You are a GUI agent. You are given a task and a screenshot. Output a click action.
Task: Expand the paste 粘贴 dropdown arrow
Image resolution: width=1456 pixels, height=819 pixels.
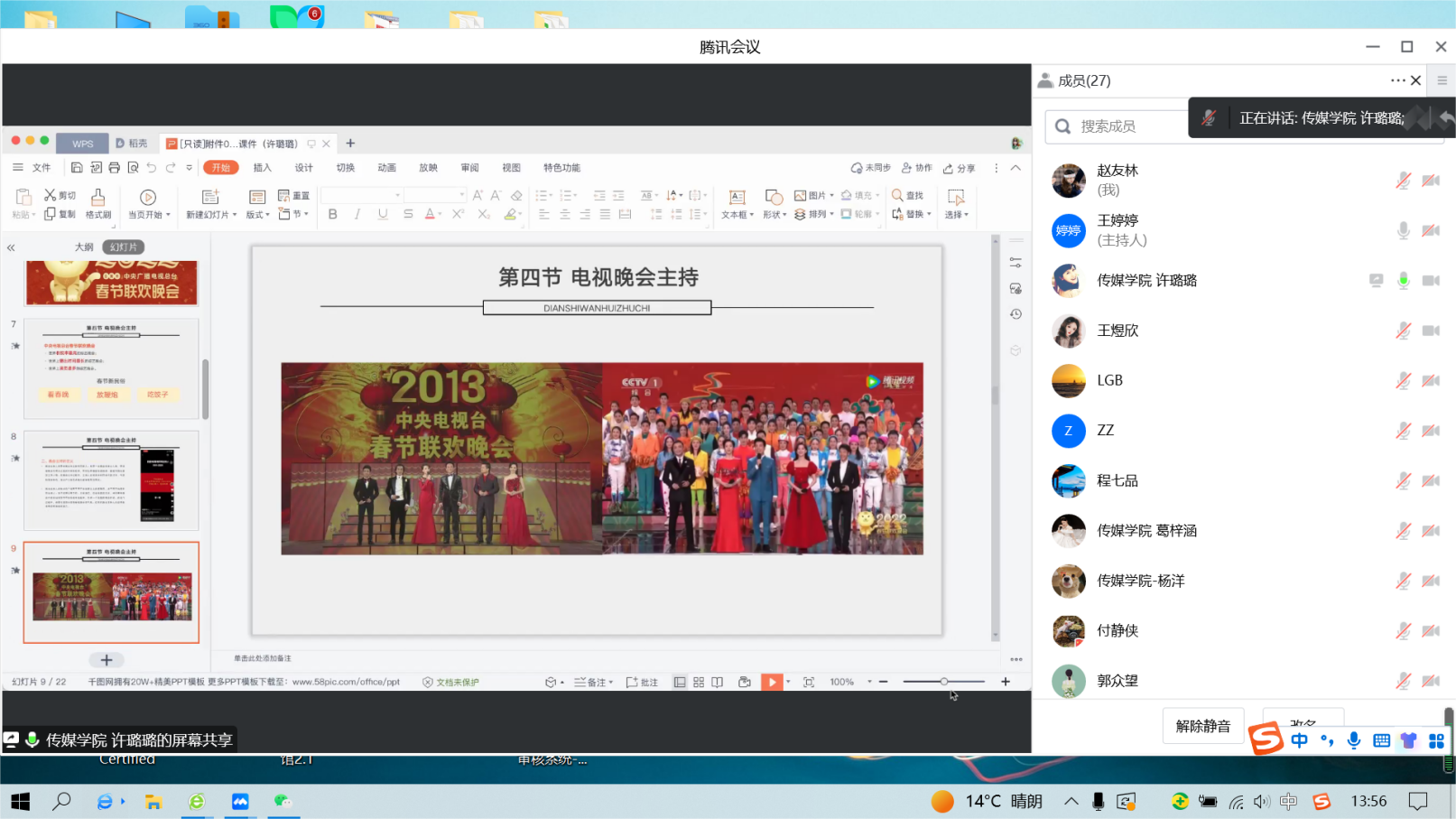(x=33, y=215)
